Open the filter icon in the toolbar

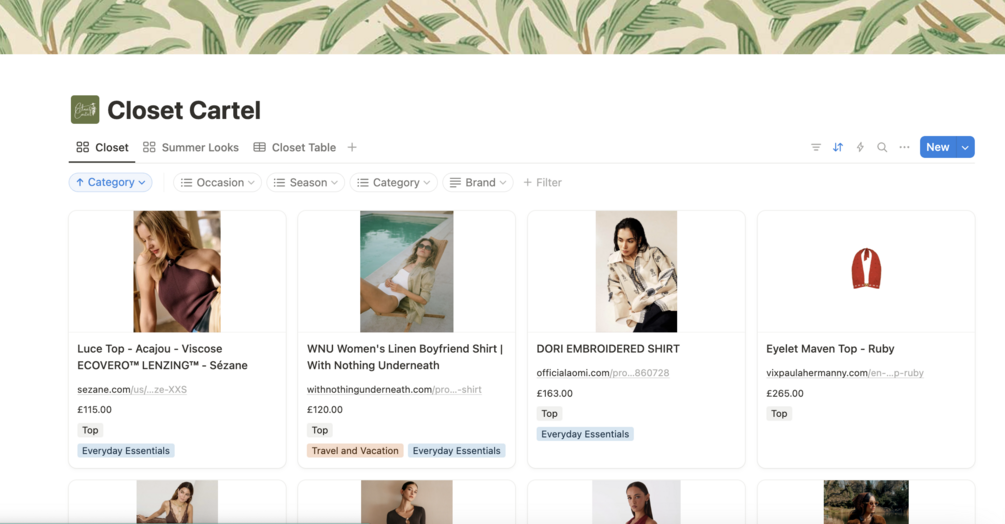[816, 147]
